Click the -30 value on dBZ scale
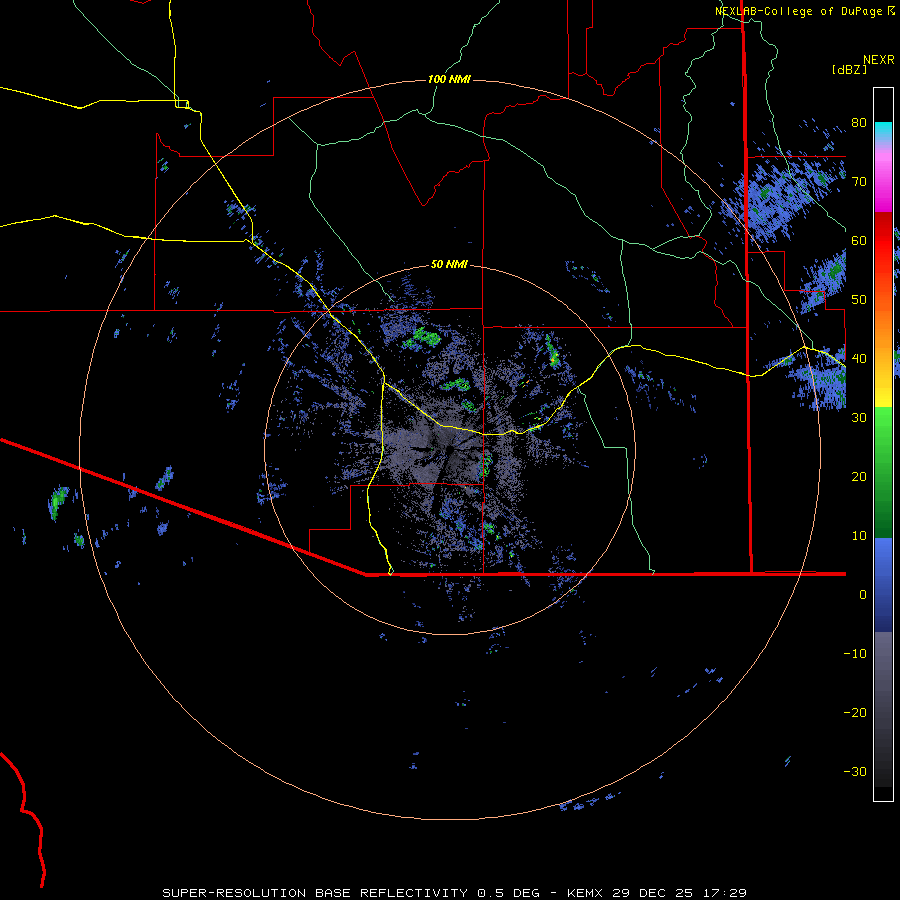 (x=855, y=772)
